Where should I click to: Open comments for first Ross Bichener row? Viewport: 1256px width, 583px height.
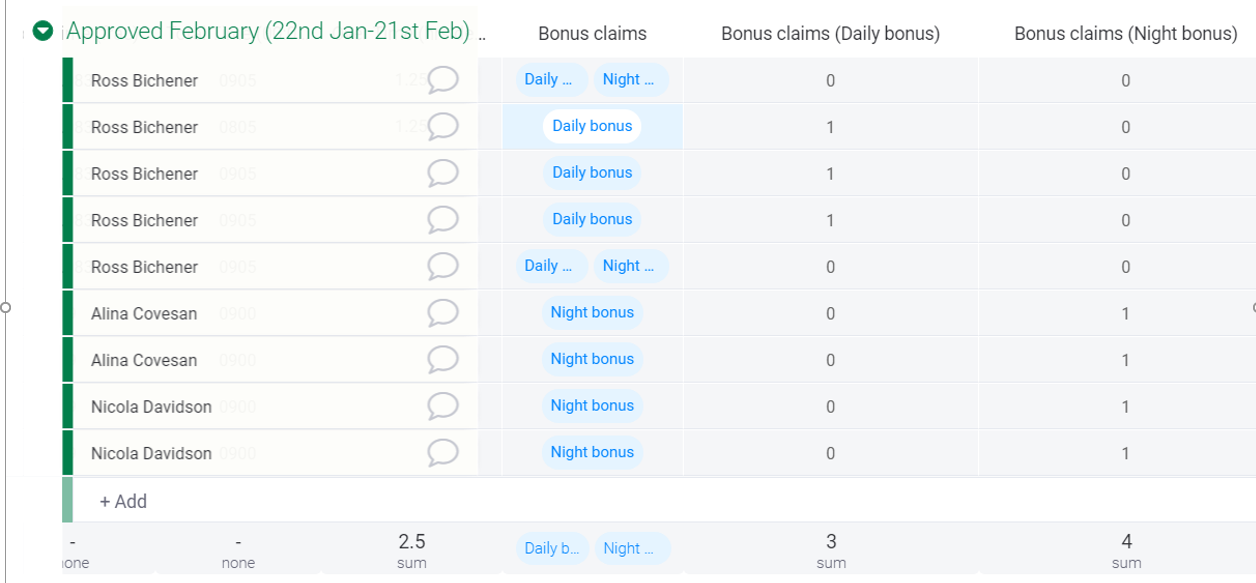[442, 80]
